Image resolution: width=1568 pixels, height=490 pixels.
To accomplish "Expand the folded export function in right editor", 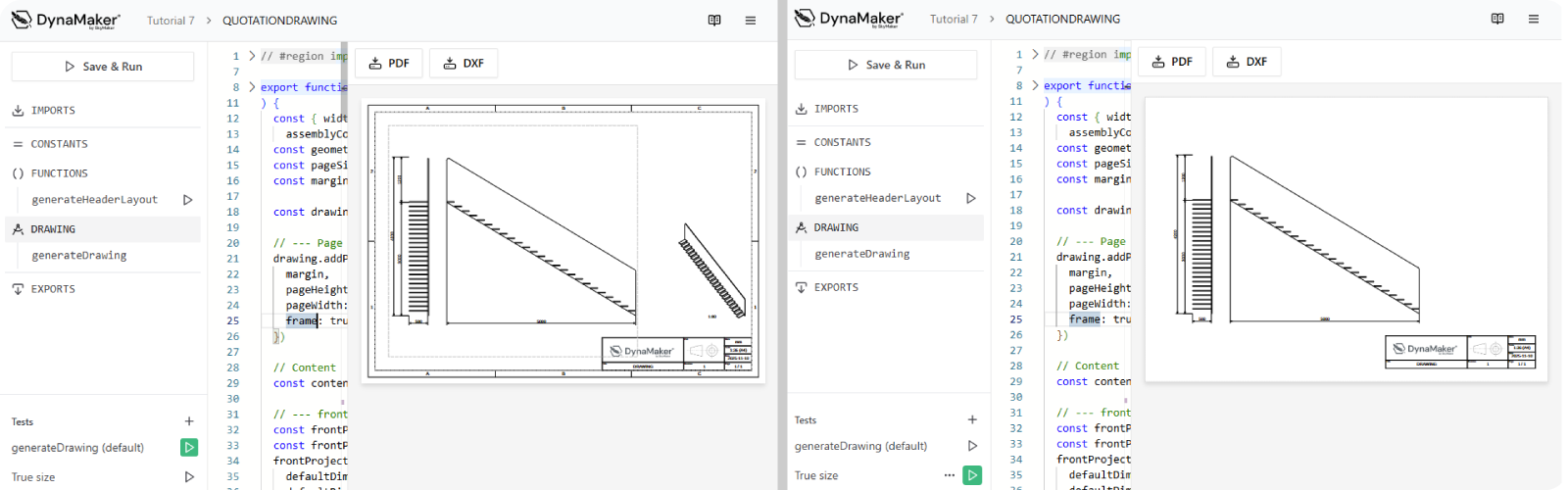I will click(1035, 85).
